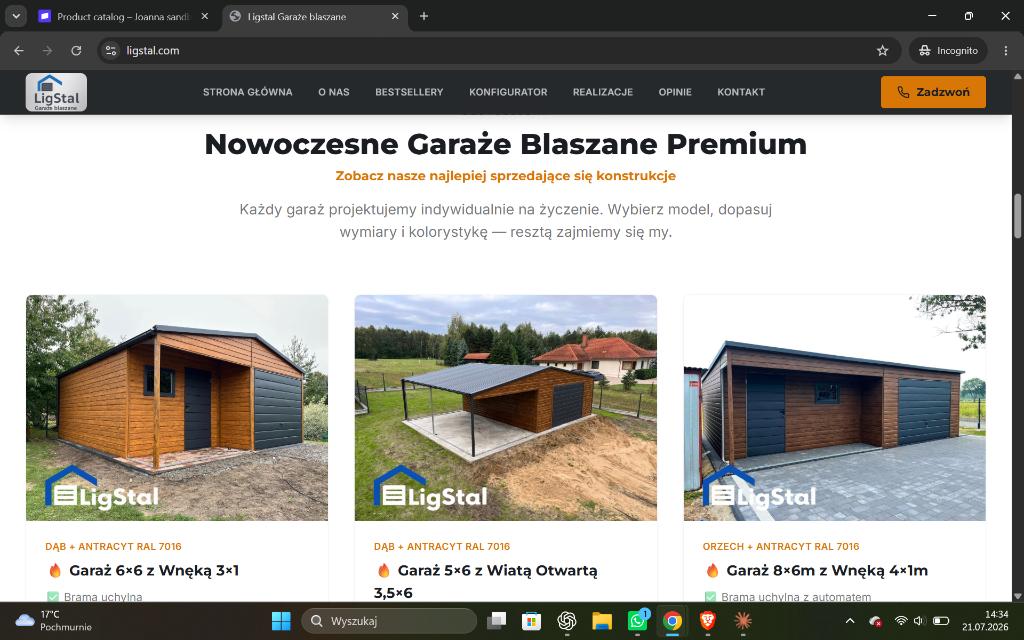Screen dimensions: 1024x640
Task: Go to BESTSELLERY section
Action: point(409,92)
